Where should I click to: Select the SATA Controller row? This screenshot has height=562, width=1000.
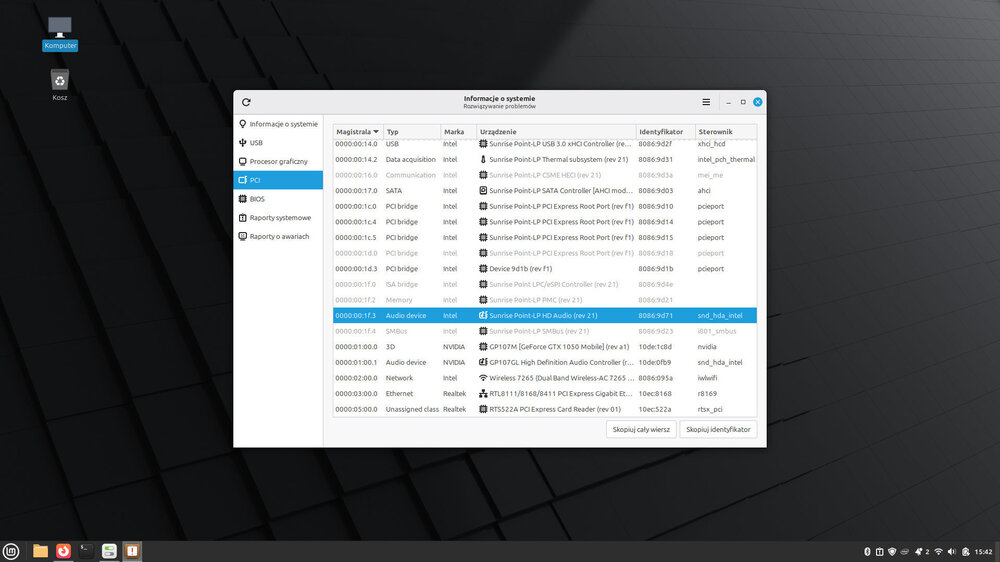[x=560, y=191]
